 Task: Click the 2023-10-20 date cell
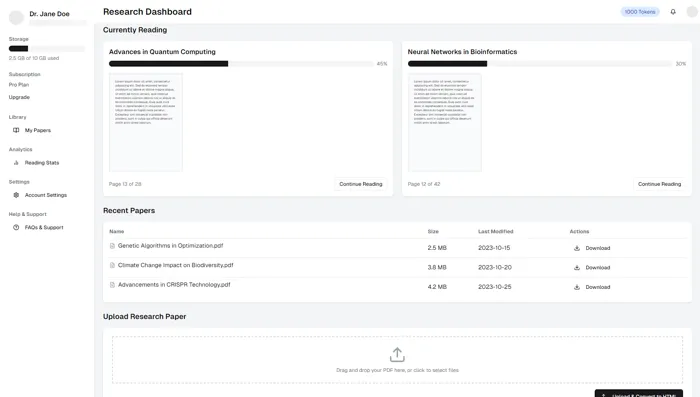tap(495, 267)
